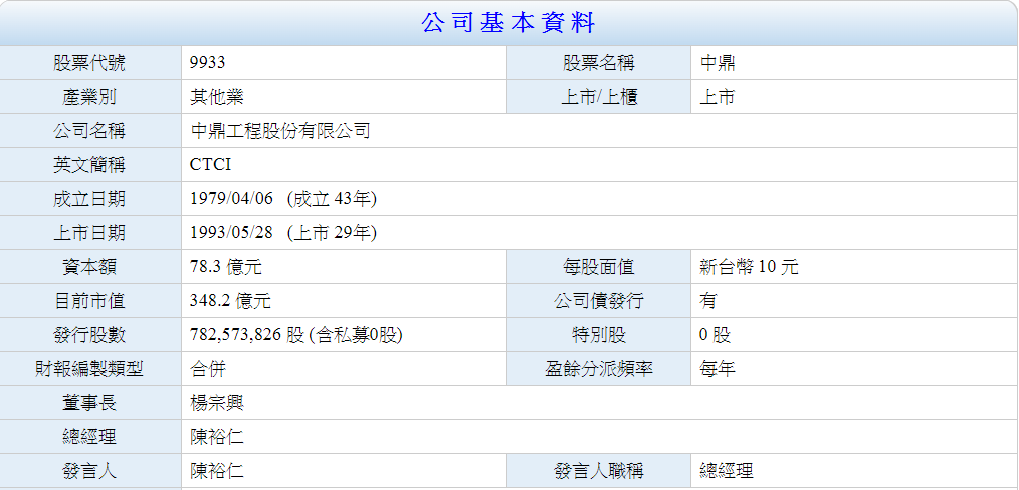Click the founding date 1979/04/06
Viewport: 1019px width, 490px height.
pyautogui.click(x=231, y=199)
